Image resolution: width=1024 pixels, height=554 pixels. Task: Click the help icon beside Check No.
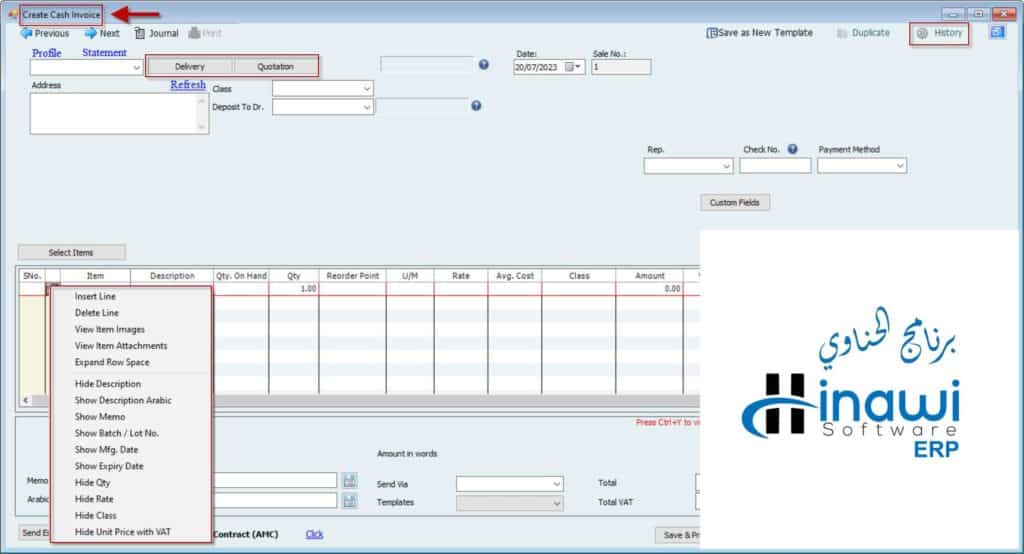tap(792, 150)
